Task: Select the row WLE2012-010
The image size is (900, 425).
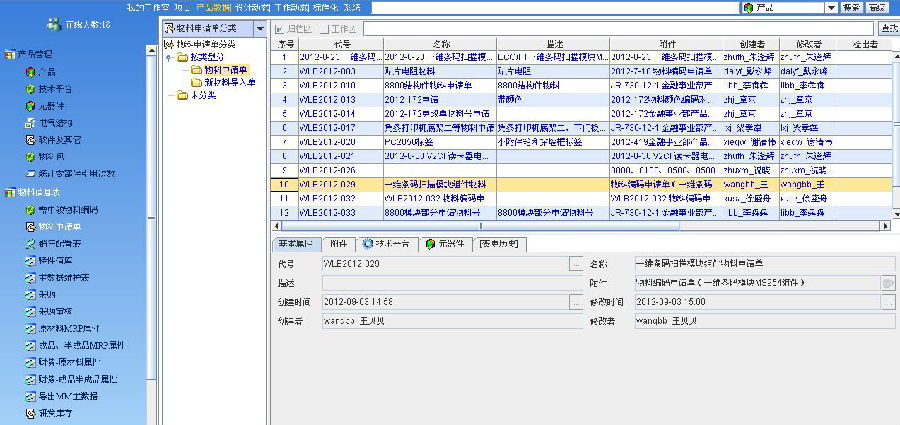Action: click(x=581, y=86)
